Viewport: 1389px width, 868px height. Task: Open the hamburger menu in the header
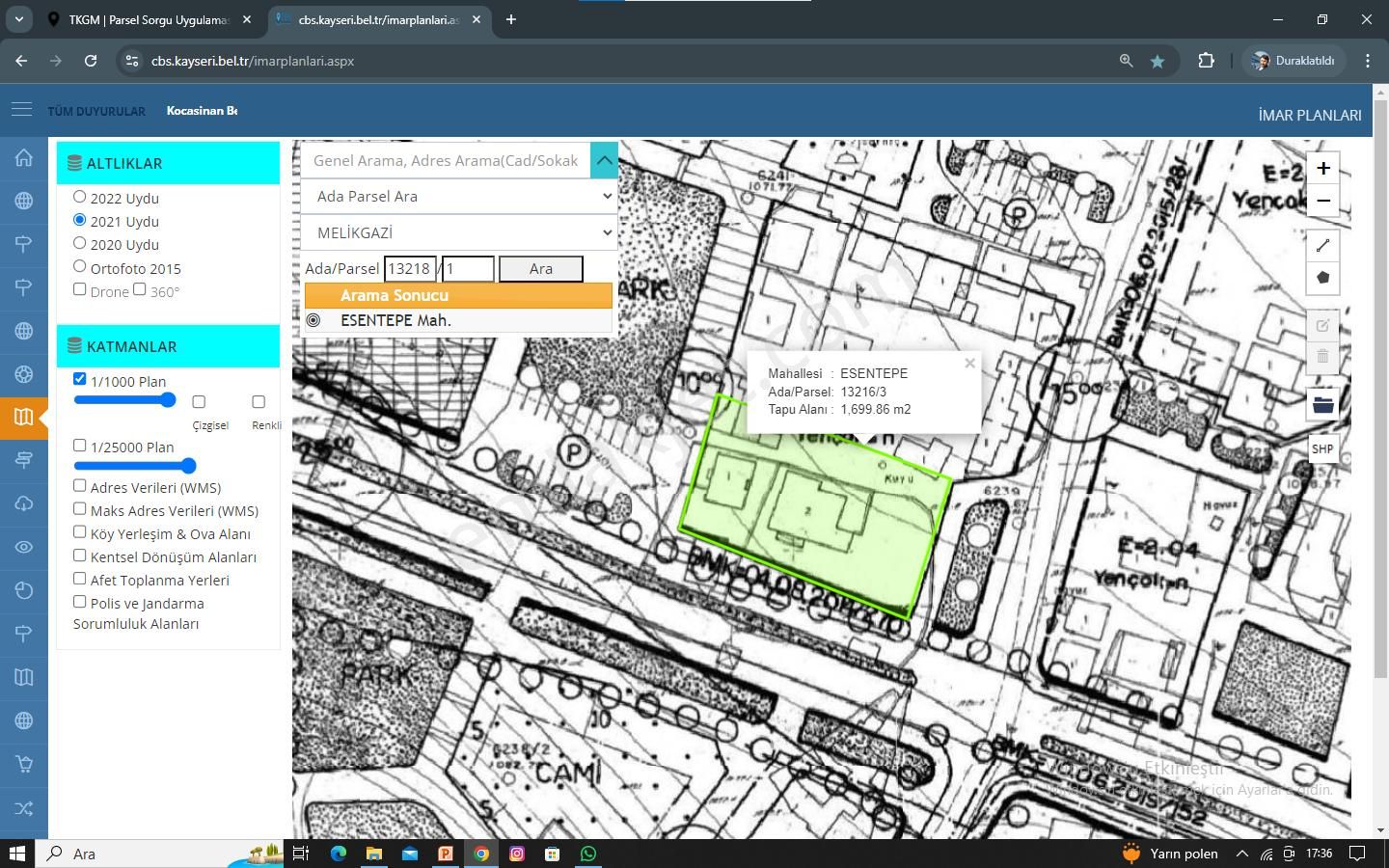(x=22, y=110)
